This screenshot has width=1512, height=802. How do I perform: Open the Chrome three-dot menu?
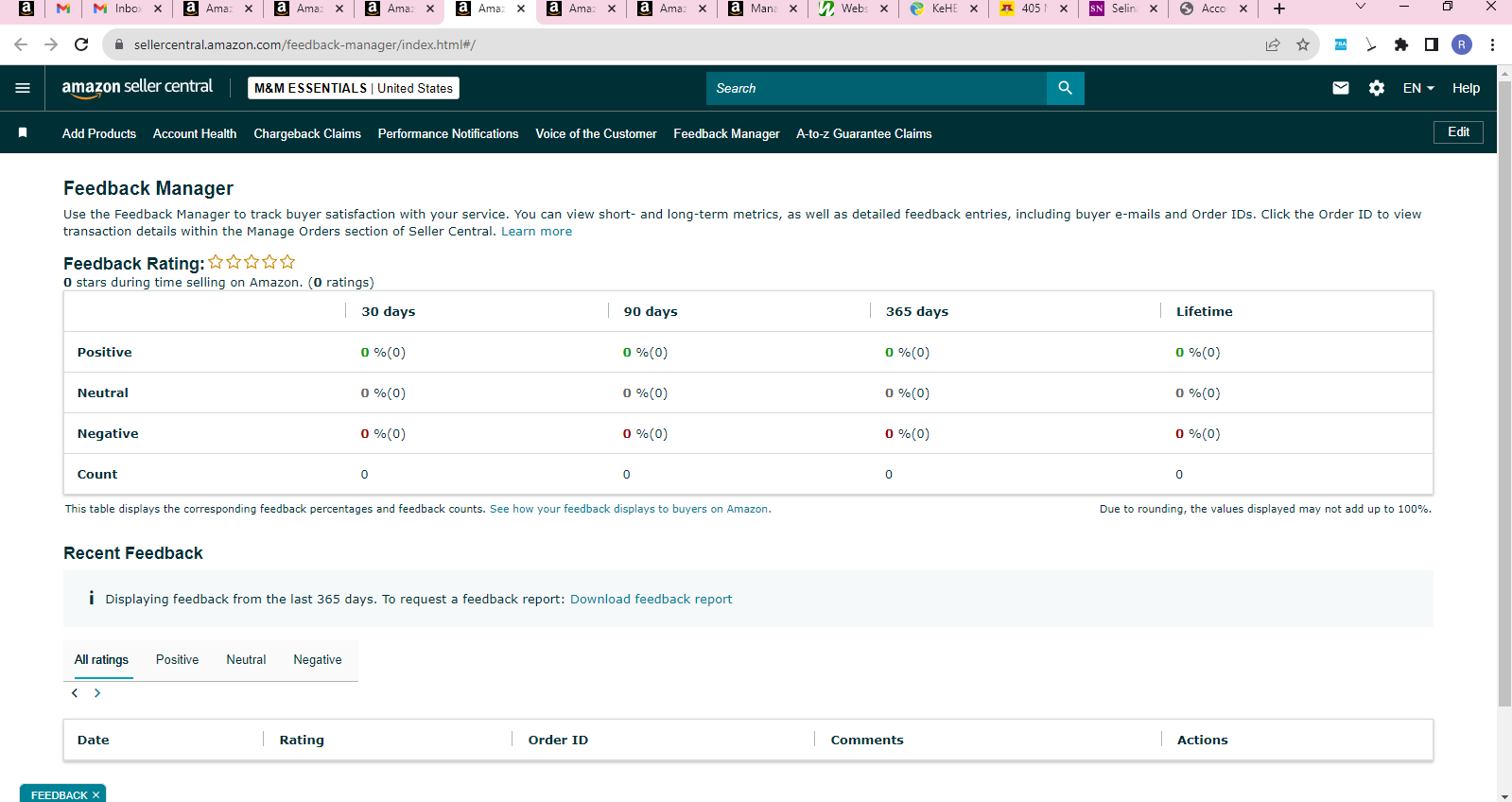(x=1492, y=44)
